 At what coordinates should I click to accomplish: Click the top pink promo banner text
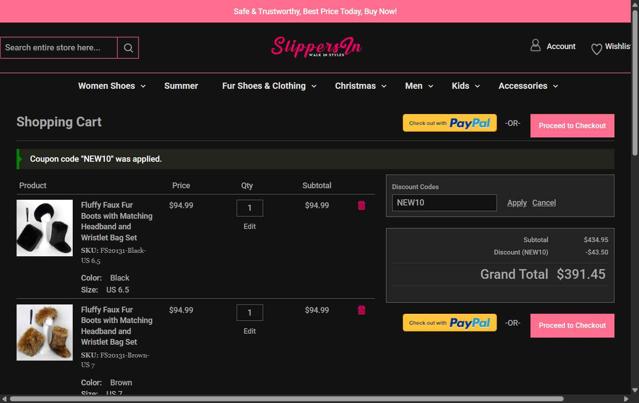(x=315, y=11)
